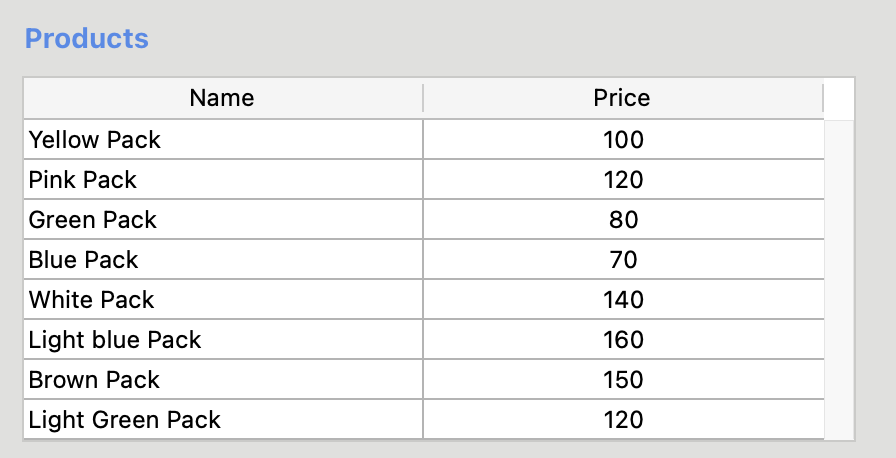Click the Products section title
This screenshot has width=896, height=458.
(87, 39)
